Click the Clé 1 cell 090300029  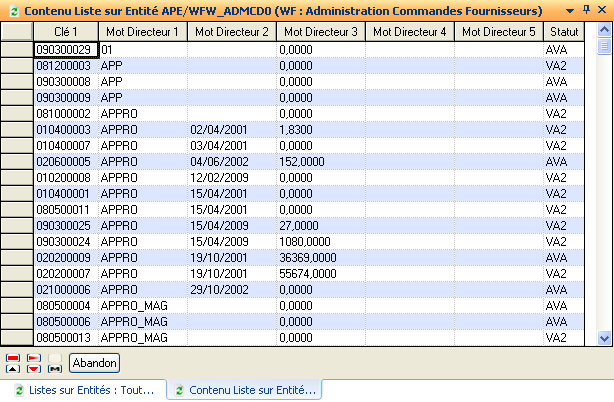click(x=65, y=49)
